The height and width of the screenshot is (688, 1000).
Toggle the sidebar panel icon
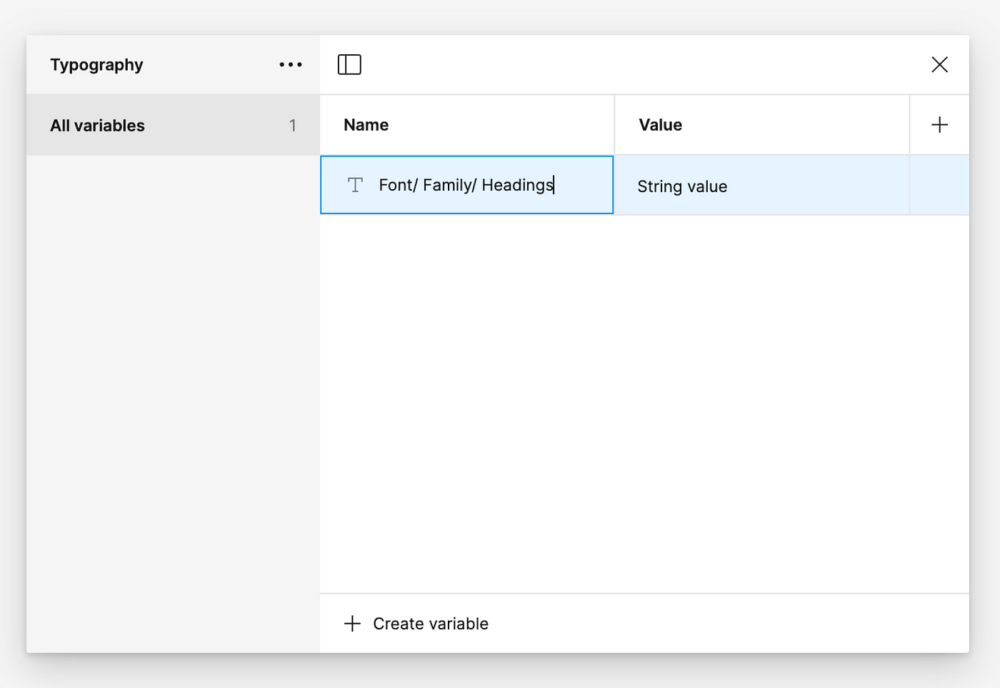349,64
